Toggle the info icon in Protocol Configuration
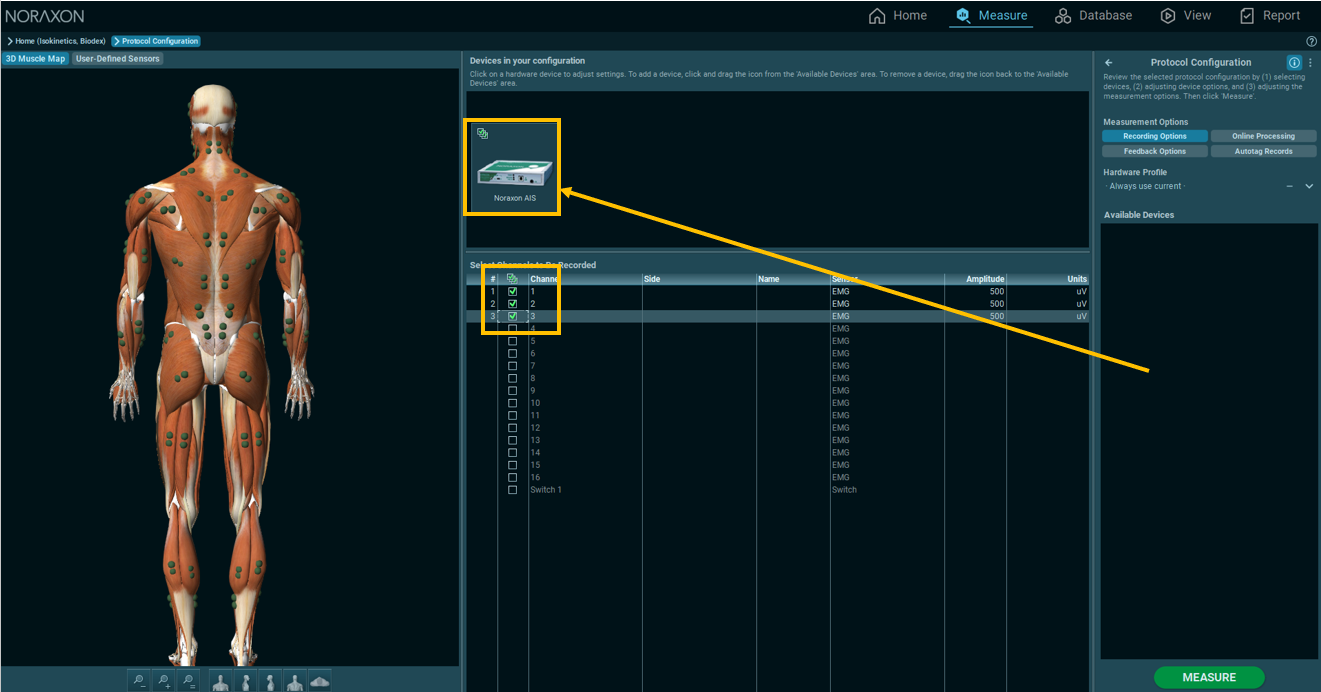The image size is (1321, 692). coord(1294,62)
